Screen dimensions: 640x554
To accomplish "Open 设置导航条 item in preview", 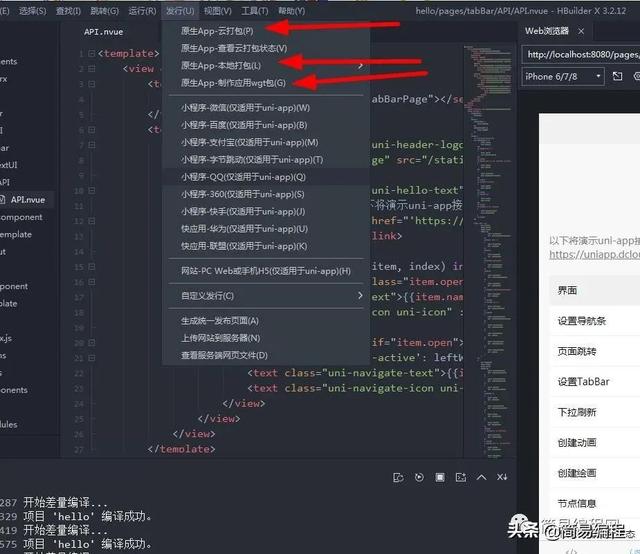I will coord(595,321).
